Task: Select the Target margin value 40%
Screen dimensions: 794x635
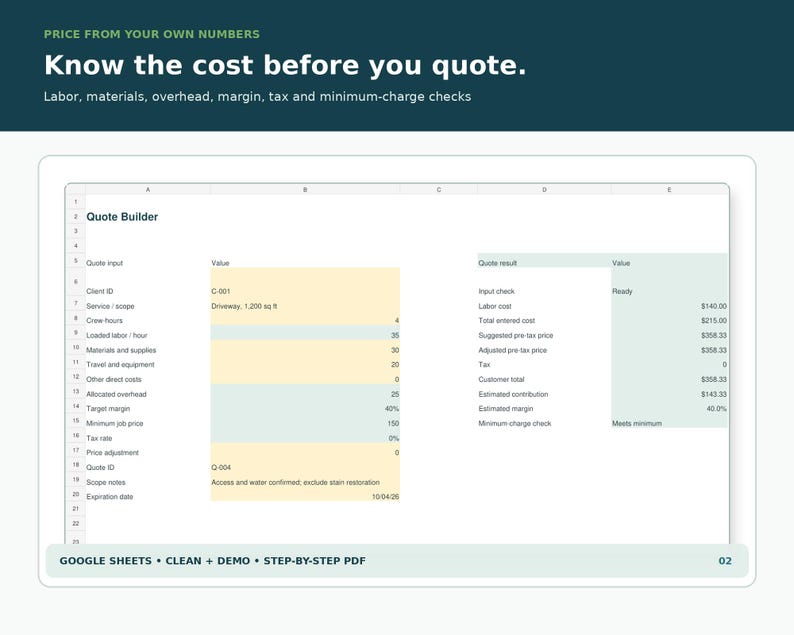Action: tap(305, 408)
